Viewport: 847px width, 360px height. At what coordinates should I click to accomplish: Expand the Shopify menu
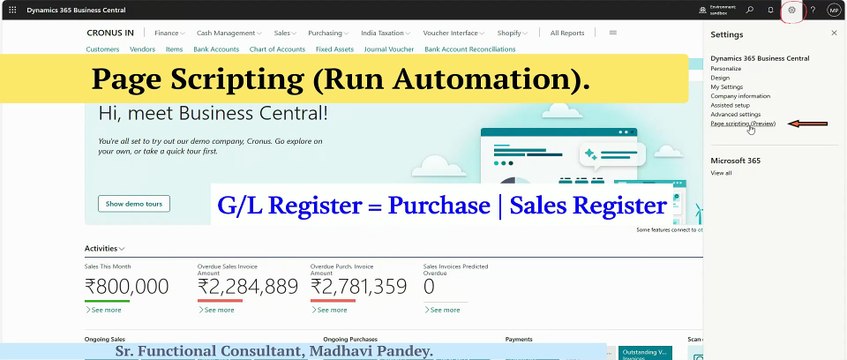[x=512, y=33]
